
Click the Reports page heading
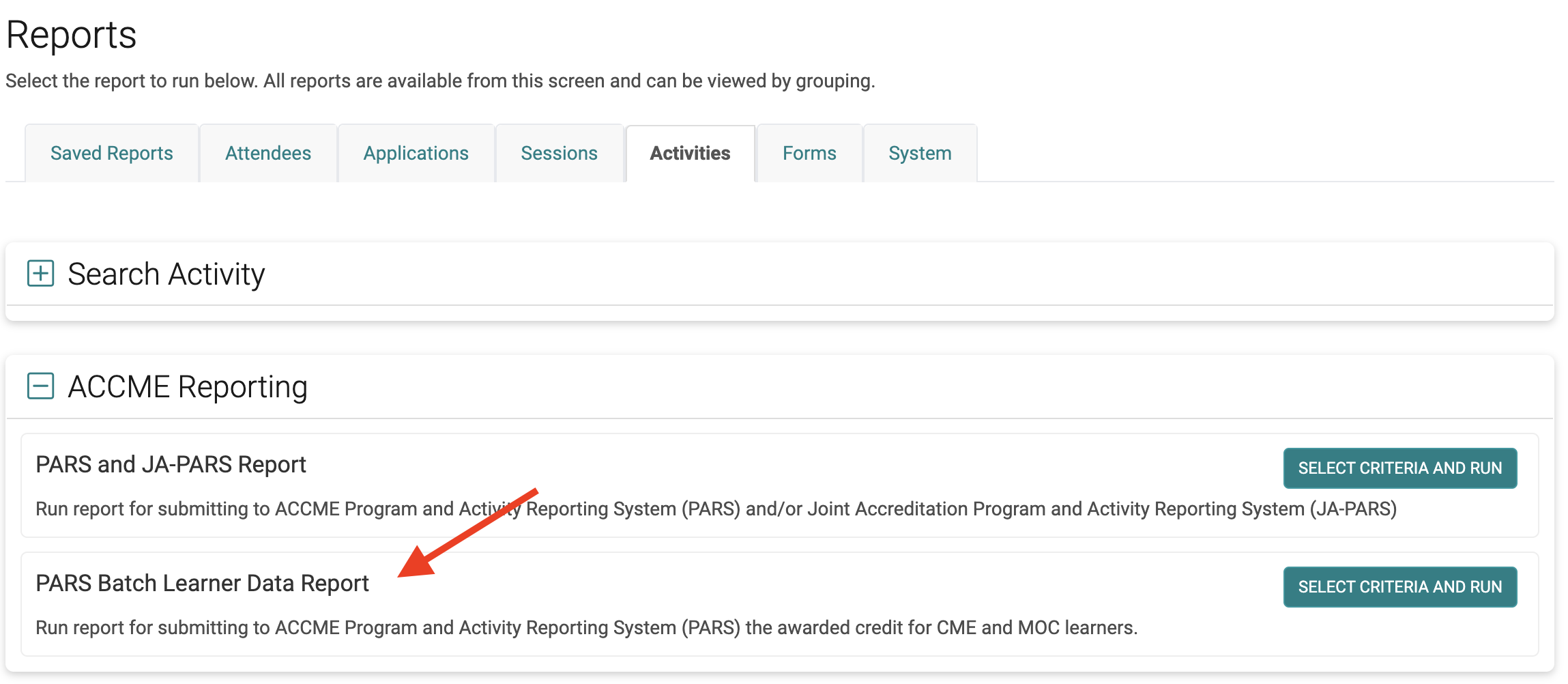tap(72, 35)
